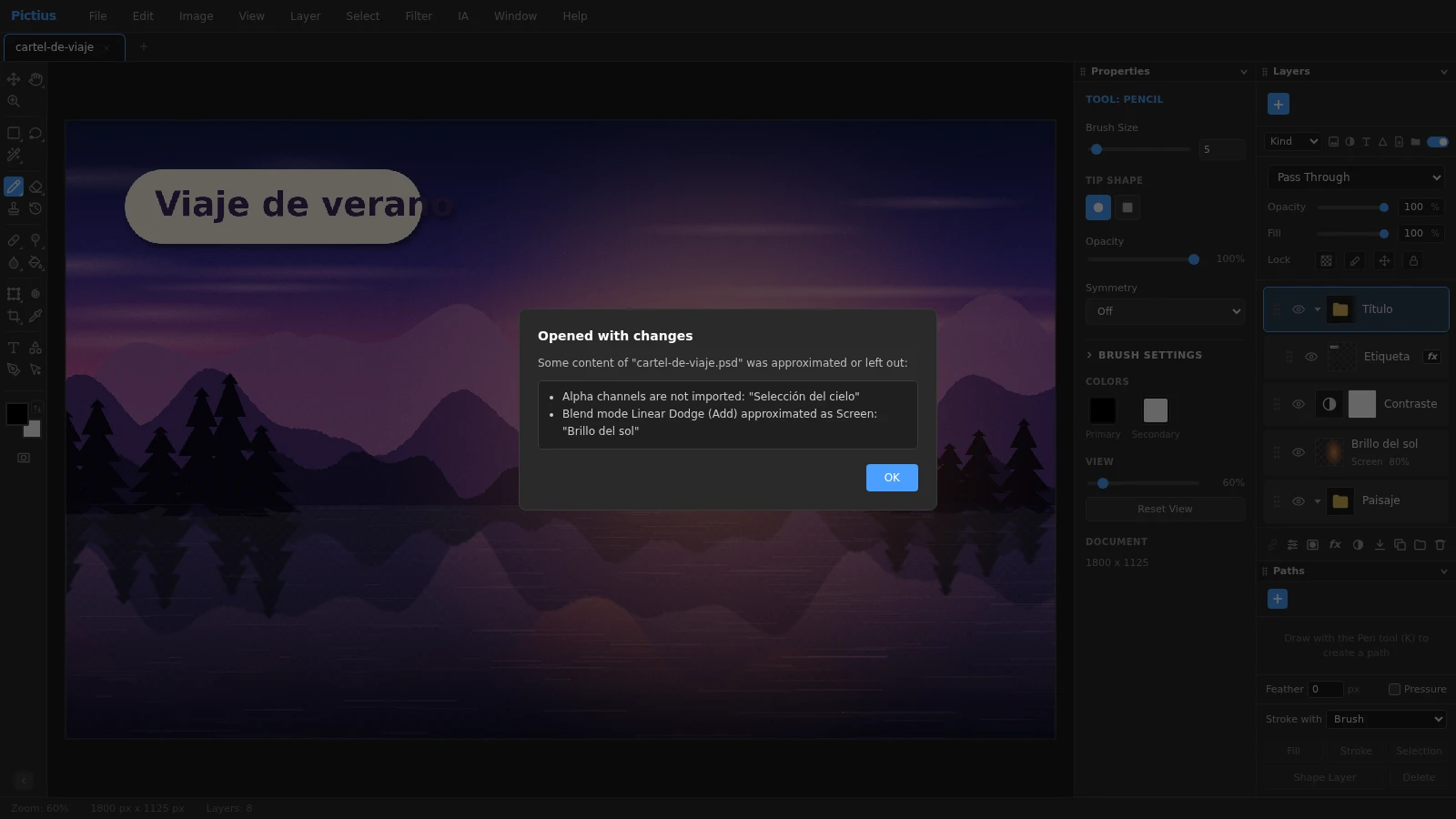The height and width of the screenshot is (819, 1456).
Task: Select the Crop tool
Action: (14, 316)
